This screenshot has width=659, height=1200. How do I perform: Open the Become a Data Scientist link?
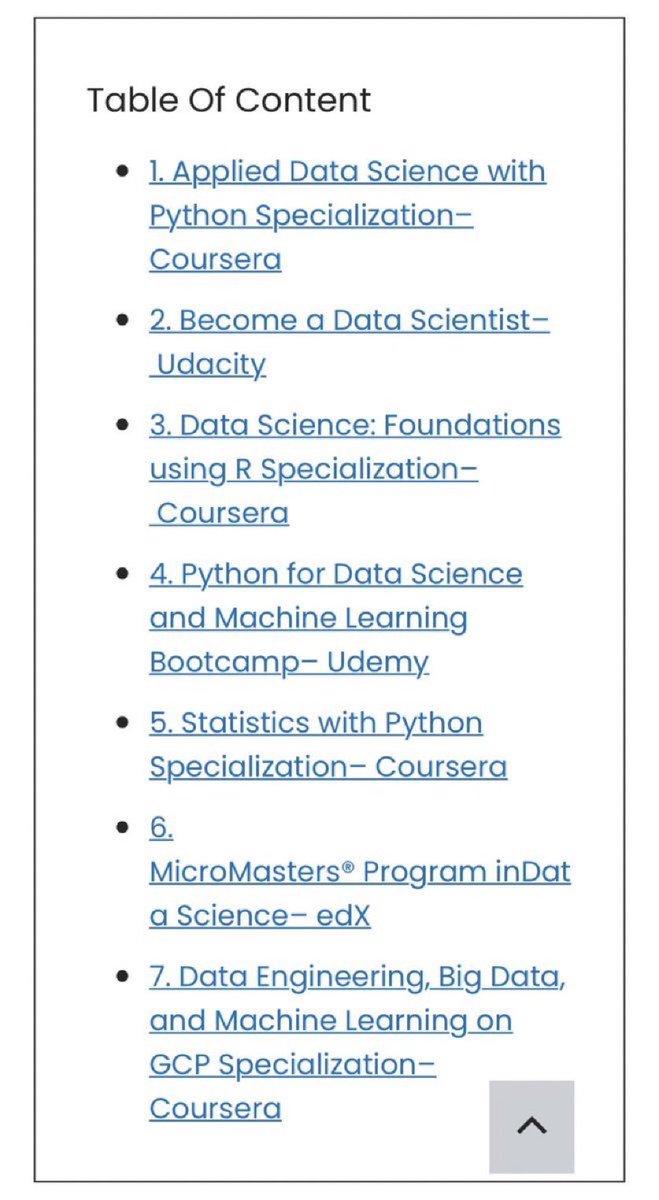click(350, 342)
